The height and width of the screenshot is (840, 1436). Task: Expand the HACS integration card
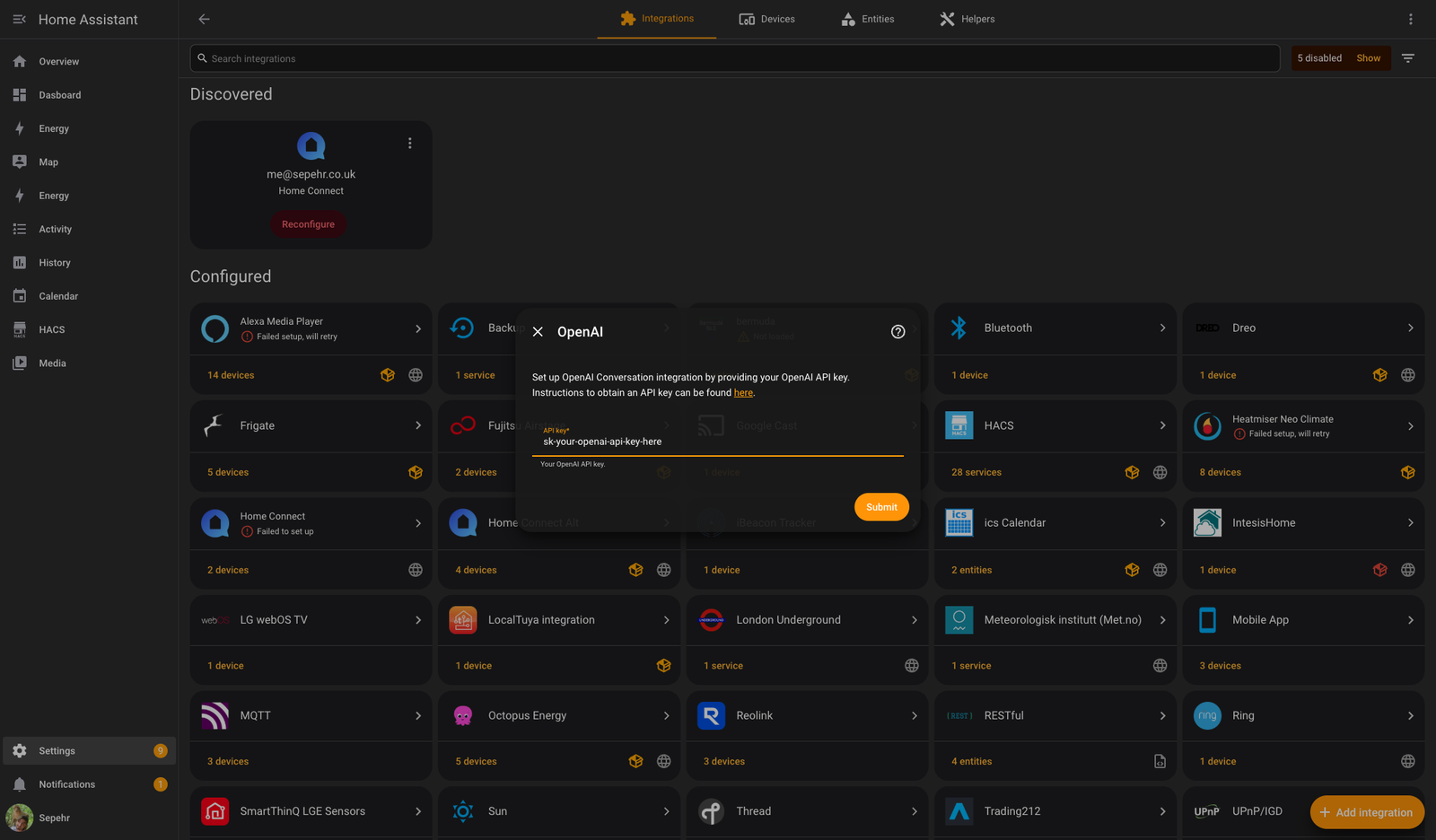[1162, 425]
